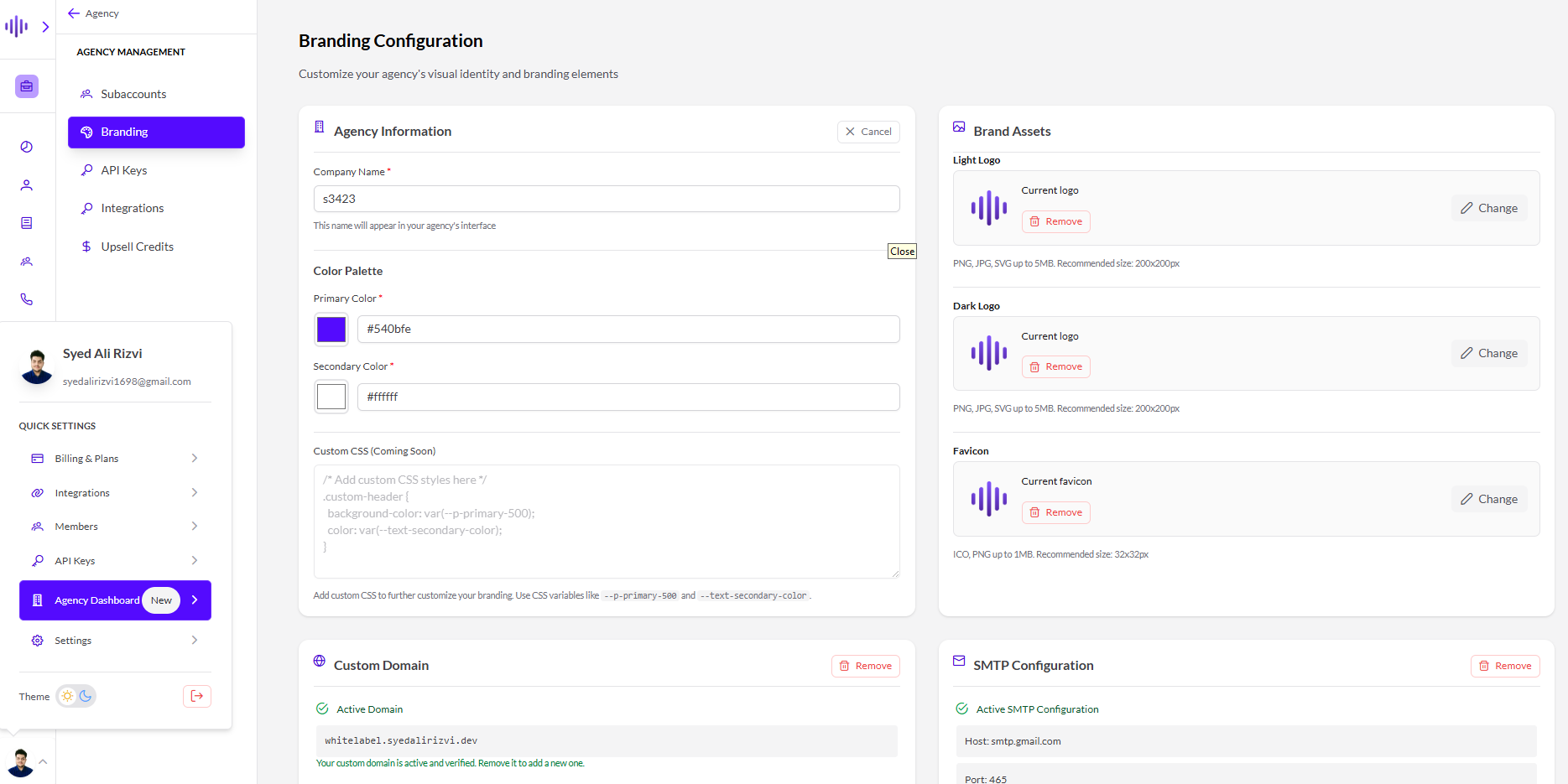Switch the theme toggle to dark mode
Image resolution: width=1568 pixels, height=784 pixels.
click(86, 696)
